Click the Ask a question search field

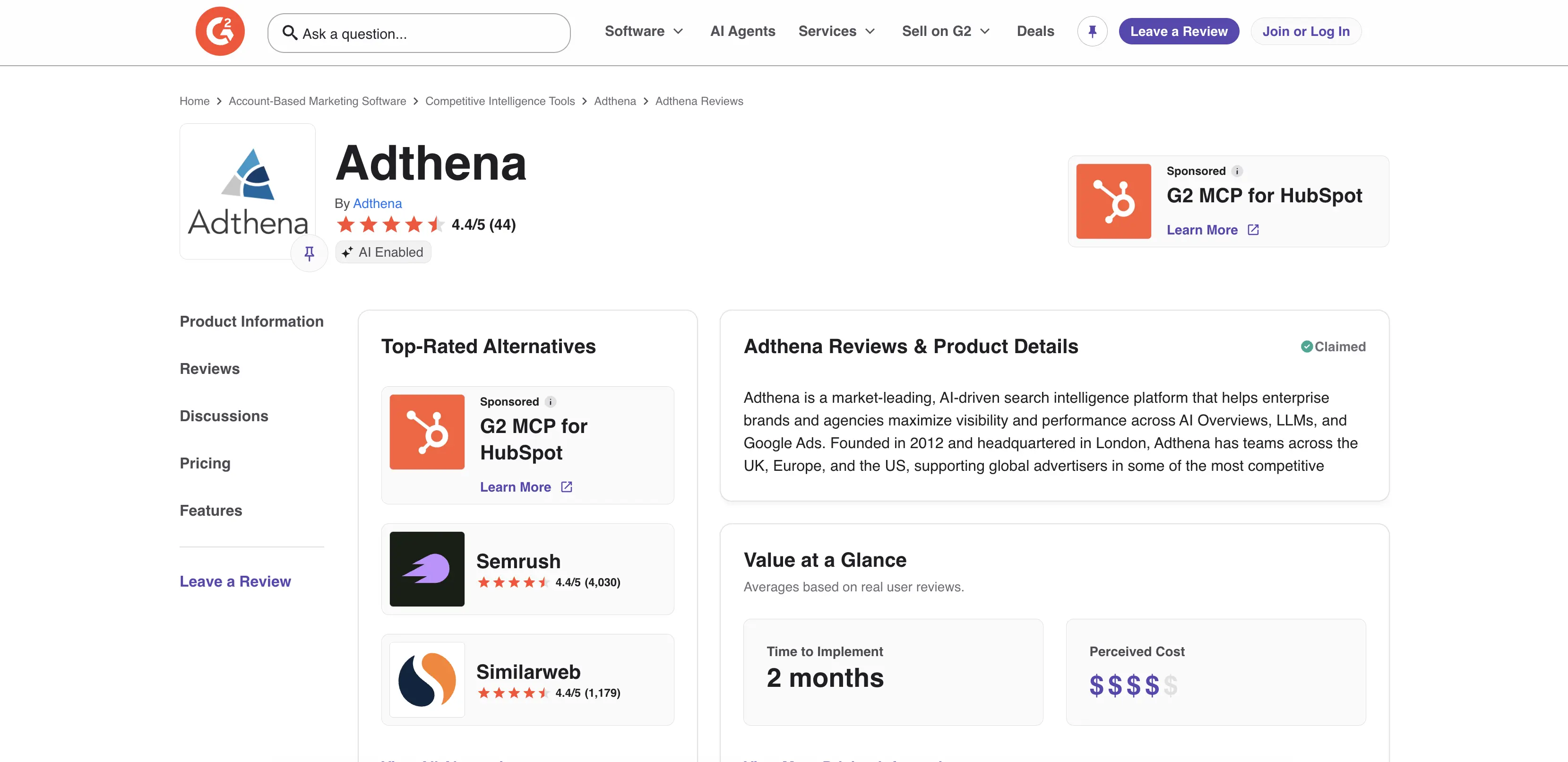pos(419,33)
